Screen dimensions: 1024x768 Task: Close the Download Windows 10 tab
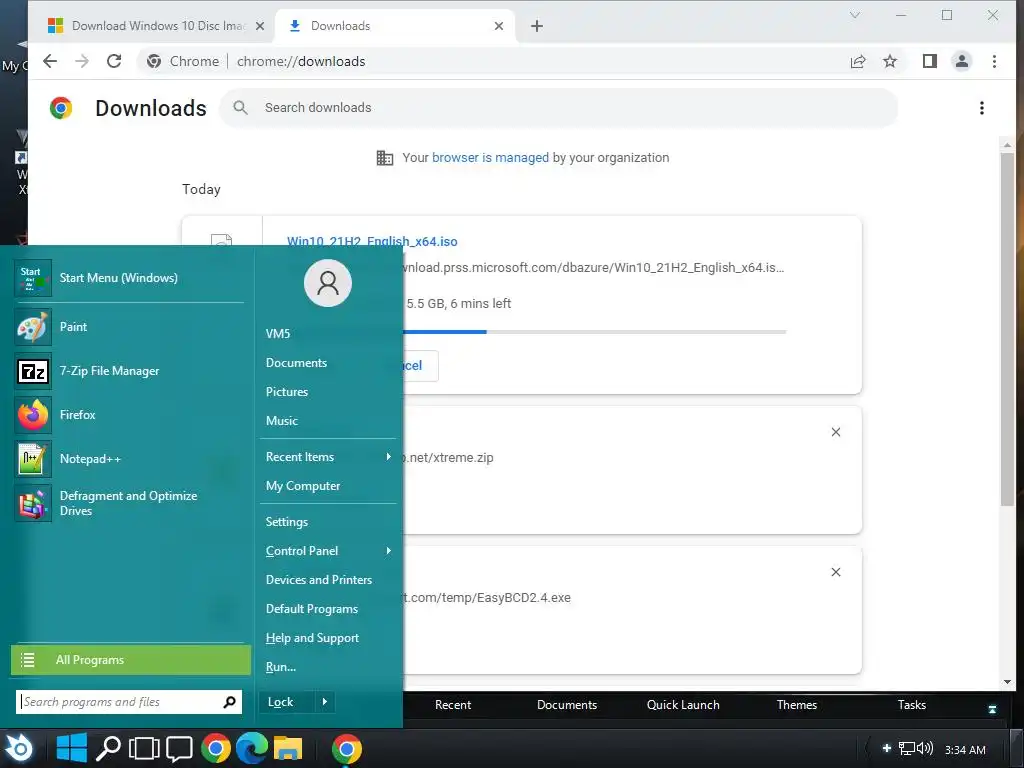(260, 26)
